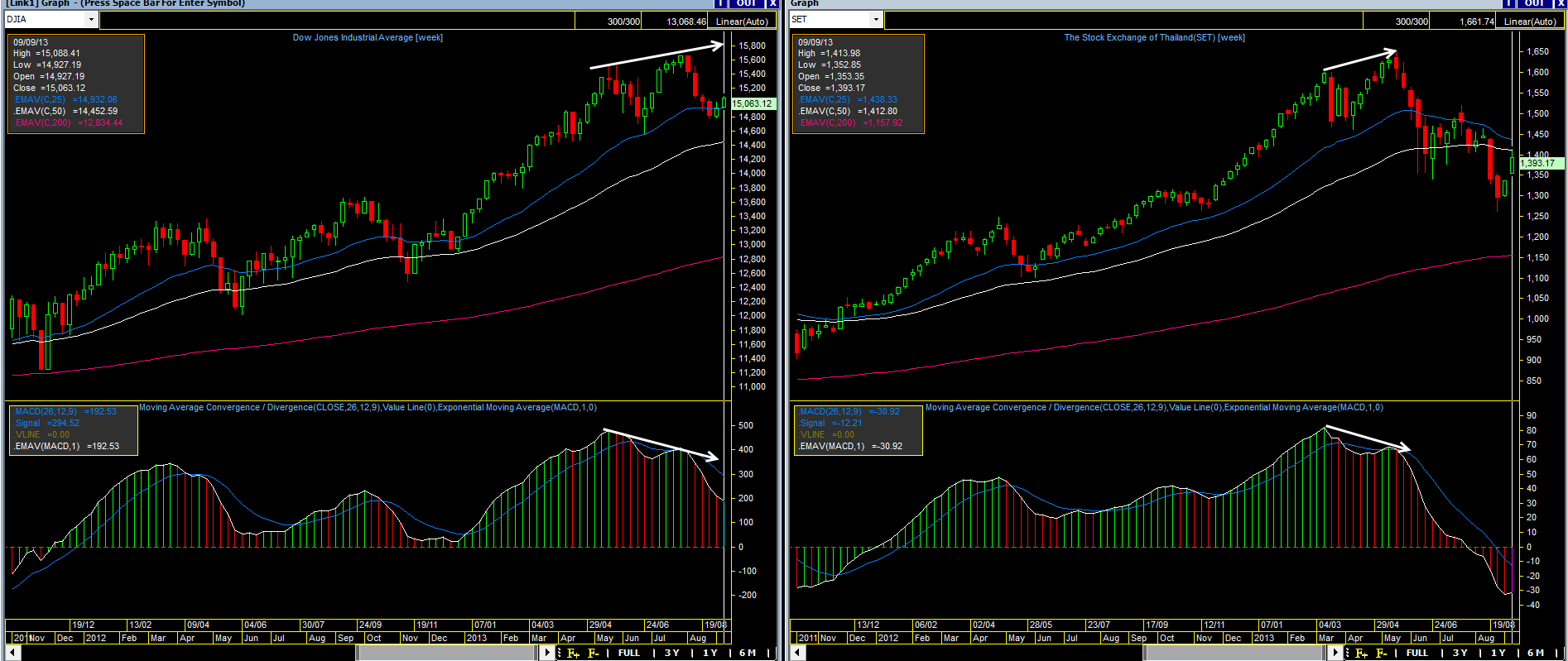Viewport: 1568px width, 661px height.
Task: Click the 29/04 date marker on DJIA timeline
Action: [x=600, y=625]
